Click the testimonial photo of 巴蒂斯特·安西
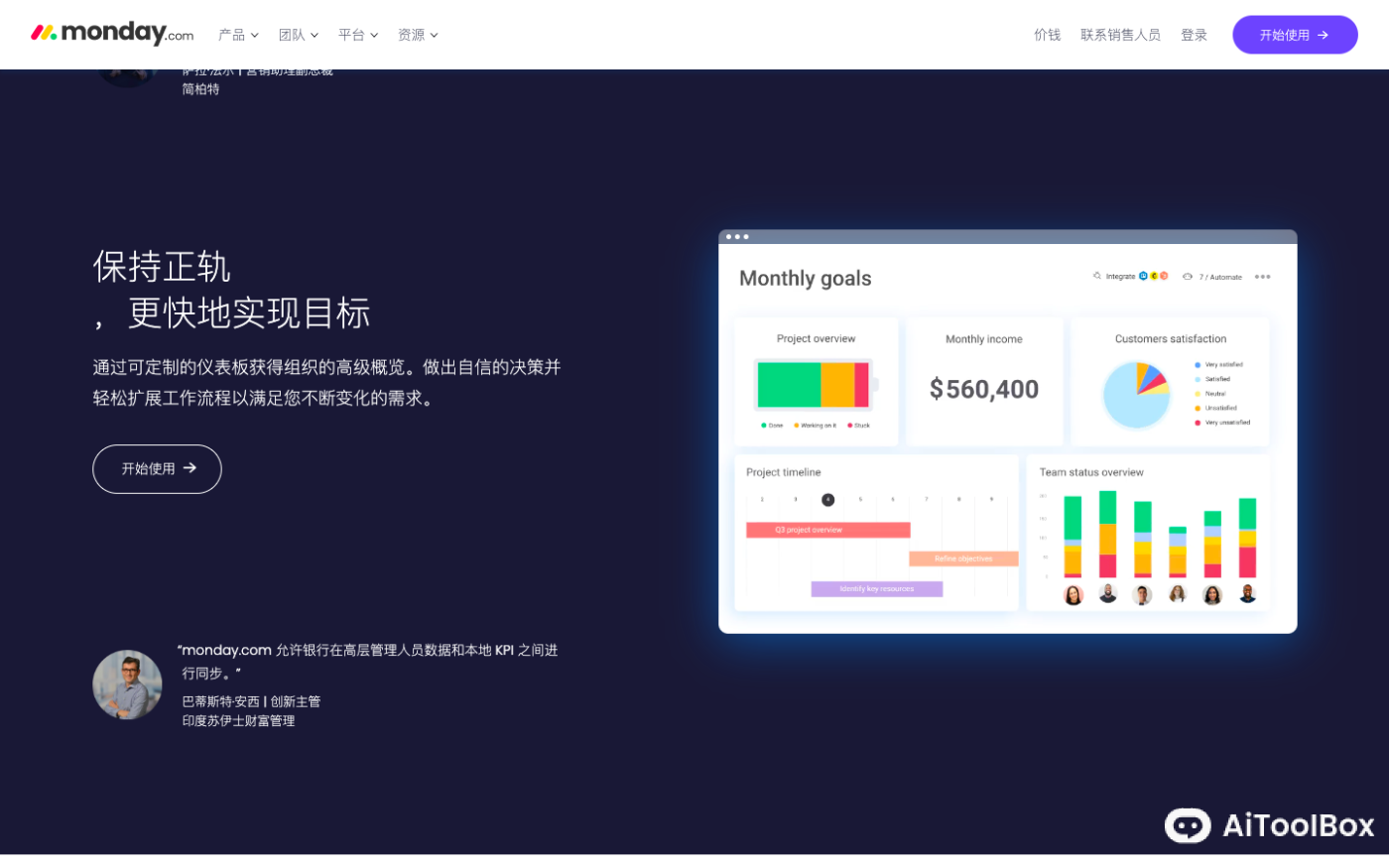Image resolution: width=1389 pixels, height=868 pixels. [127, 684]
